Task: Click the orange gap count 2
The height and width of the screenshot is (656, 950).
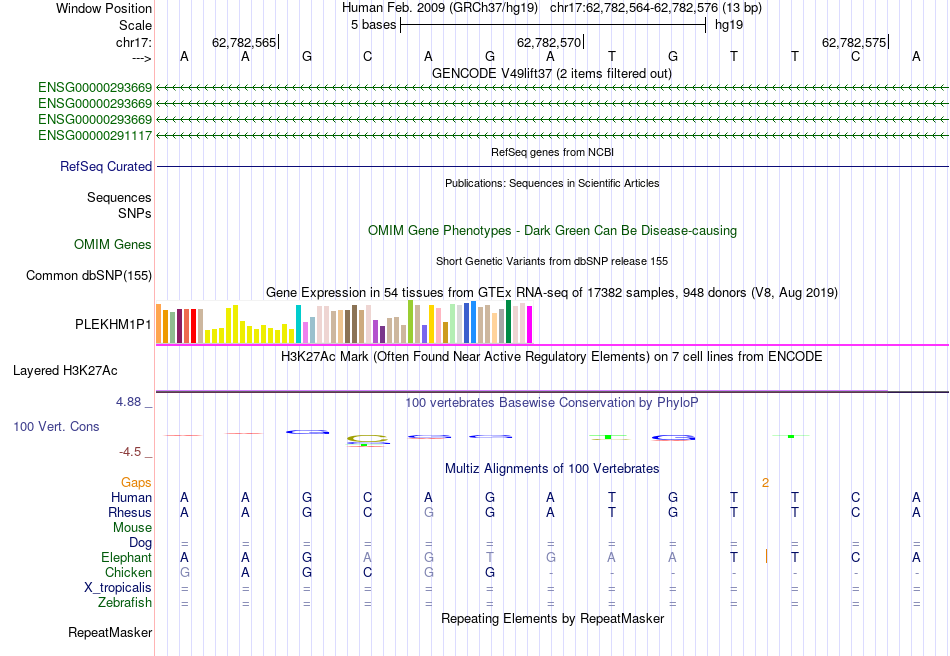Action: (765, 482)
